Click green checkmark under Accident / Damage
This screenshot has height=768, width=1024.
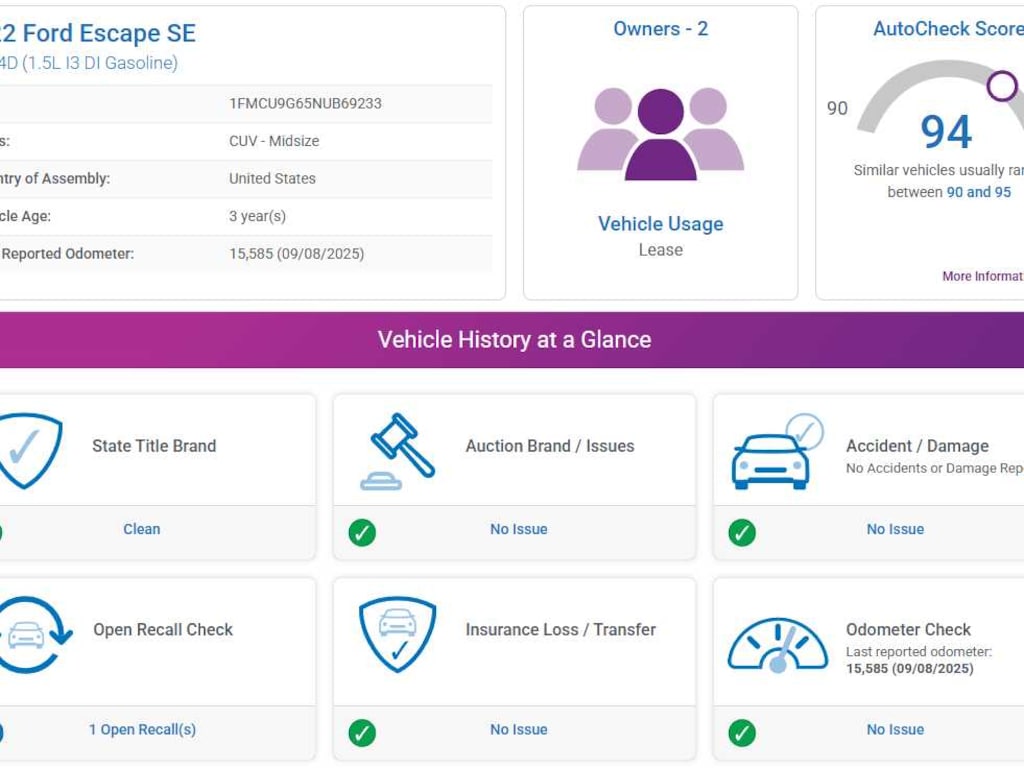(x=741, y=532)
